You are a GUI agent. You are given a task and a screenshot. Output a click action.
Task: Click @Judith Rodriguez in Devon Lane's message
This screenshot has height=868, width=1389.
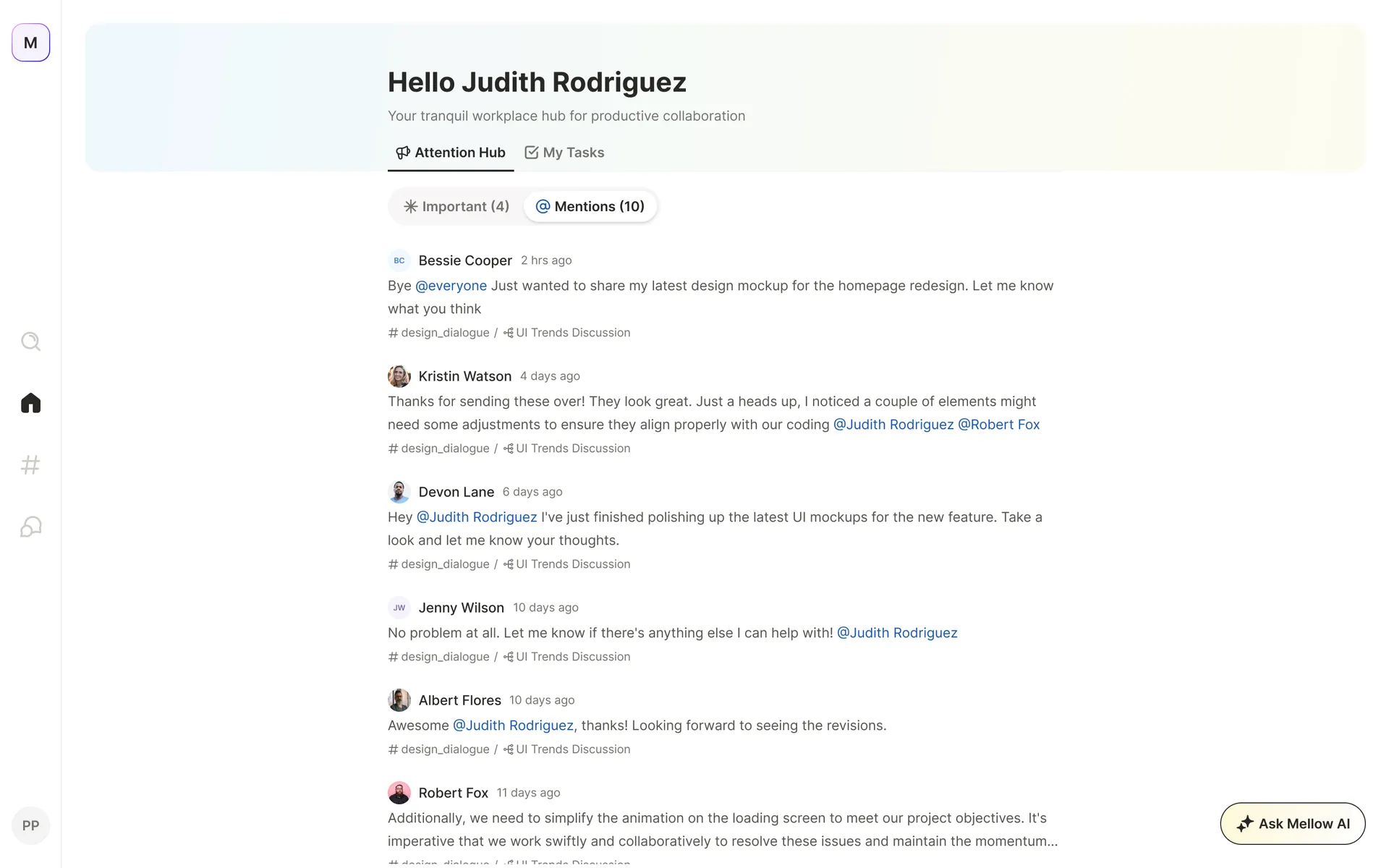(477, 517)
